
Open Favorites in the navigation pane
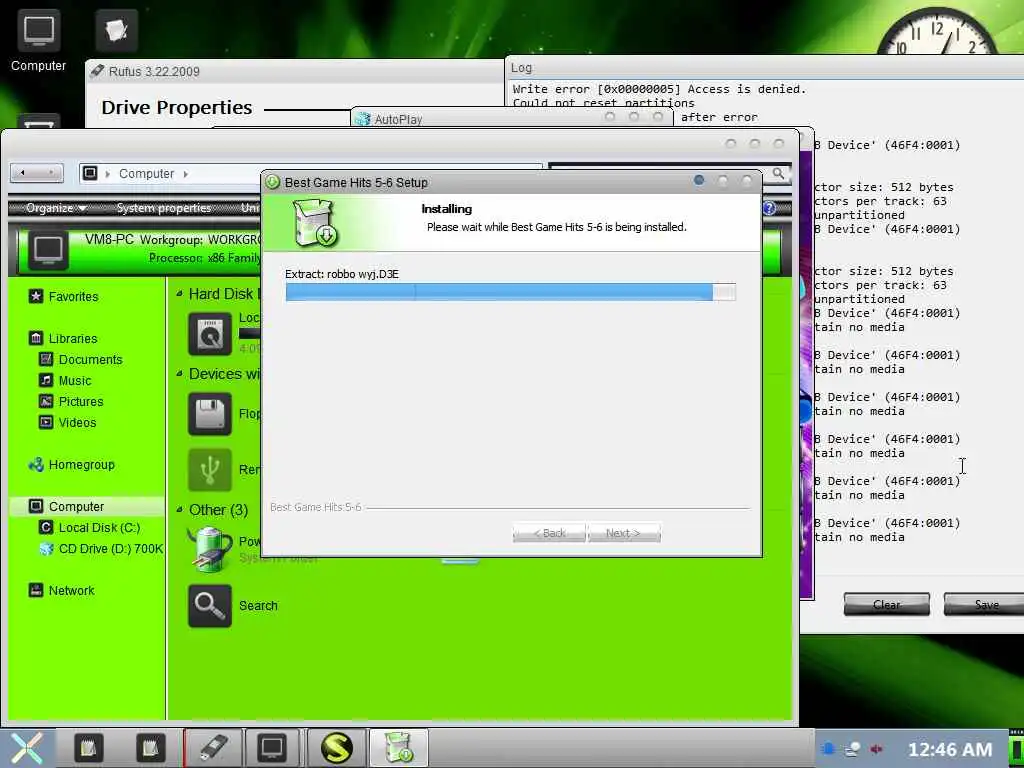pyautogui.click(x=72, y=296)
